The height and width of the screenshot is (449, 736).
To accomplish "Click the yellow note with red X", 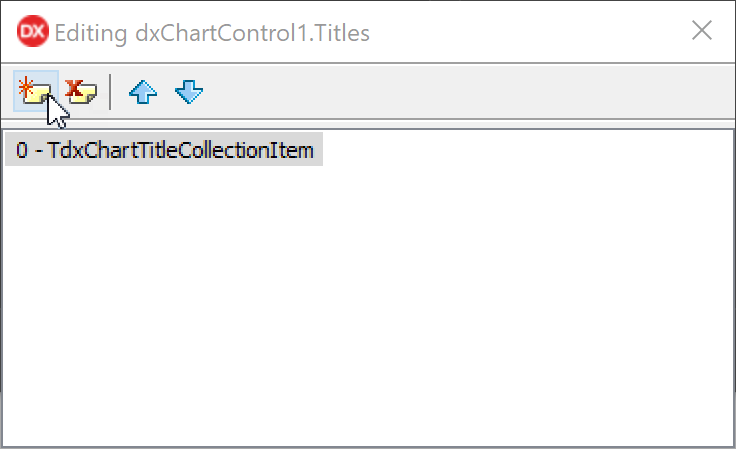I will pos(81,92).
